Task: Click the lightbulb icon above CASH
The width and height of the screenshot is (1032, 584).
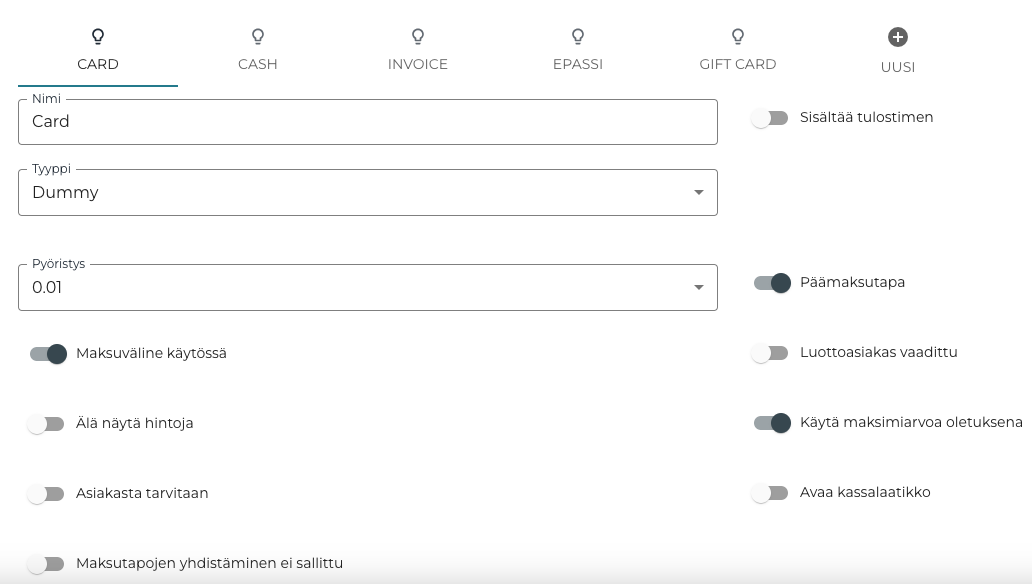Action: click(258, 37)
